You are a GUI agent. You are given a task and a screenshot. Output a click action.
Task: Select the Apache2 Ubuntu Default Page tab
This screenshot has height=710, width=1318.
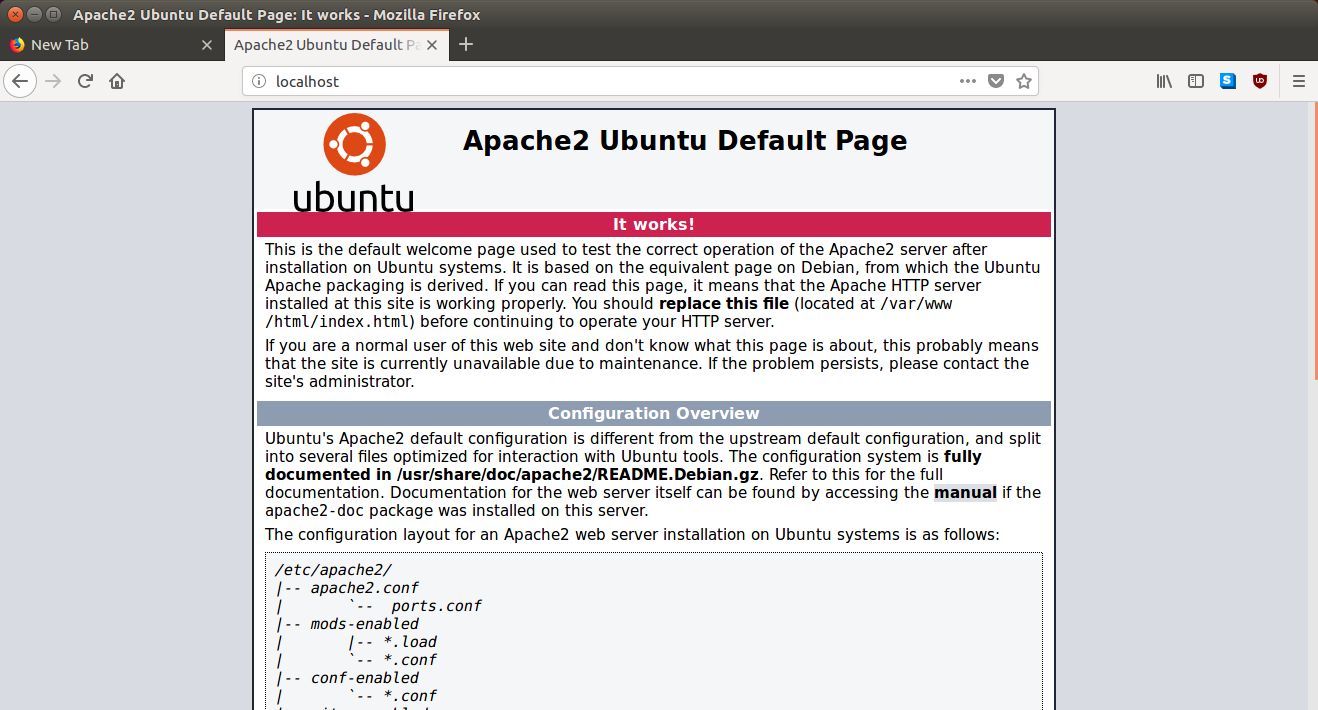[337, 45]
